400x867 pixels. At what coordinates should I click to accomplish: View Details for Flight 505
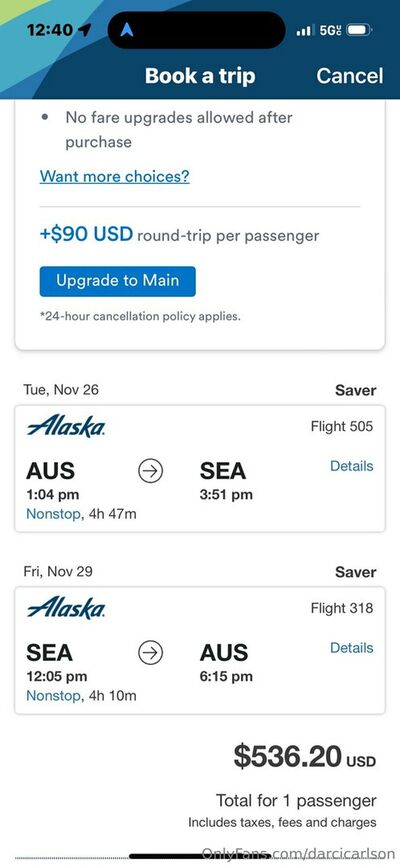tap(351, 466)
